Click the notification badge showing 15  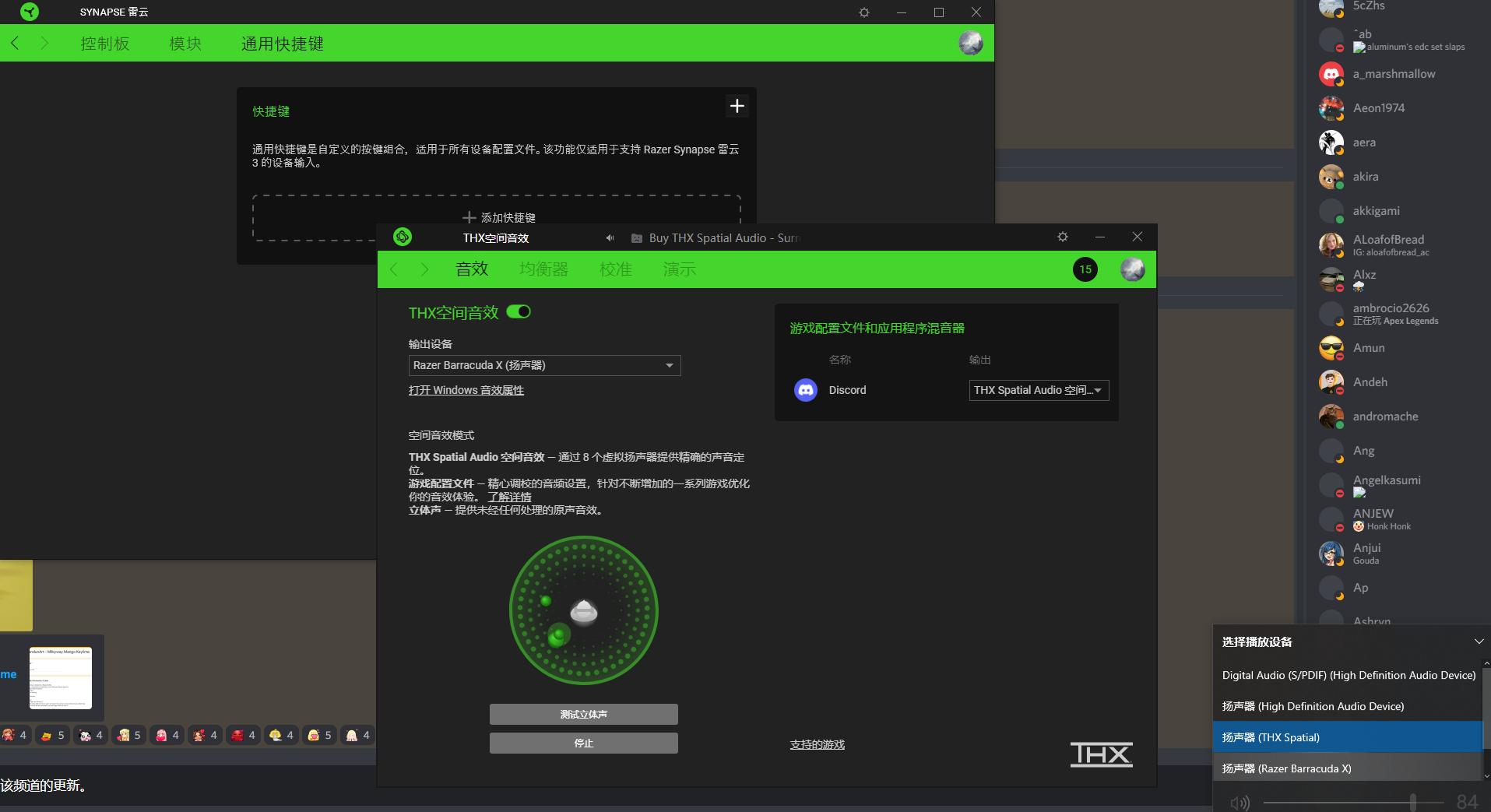[1085, 269]
